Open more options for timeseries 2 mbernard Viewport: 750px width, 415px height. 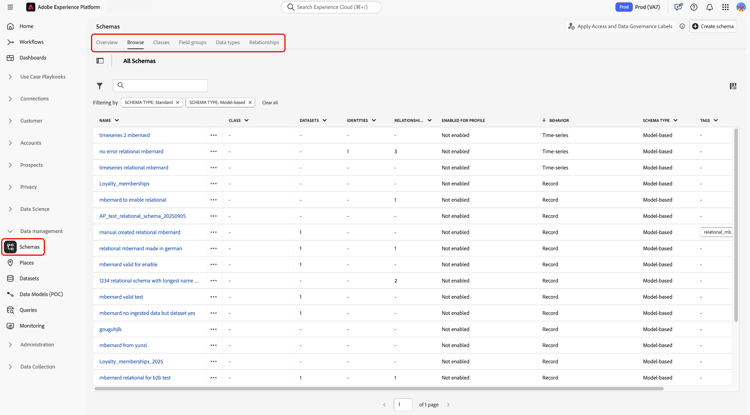click(213, 135)
